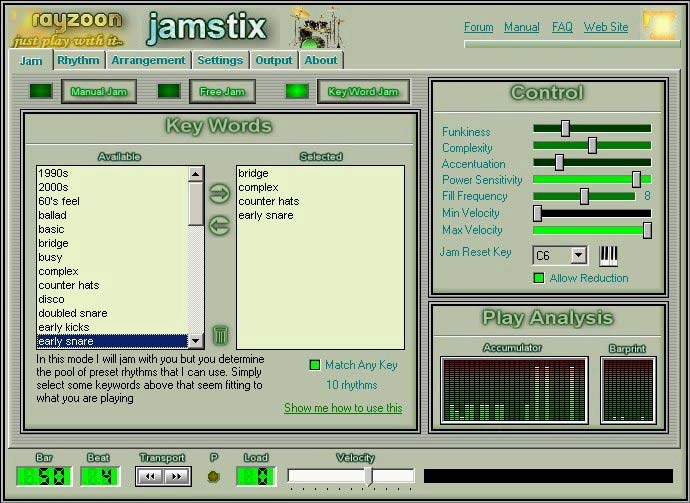
Task: Open the Settings tab
Action: [x=220, y=60]
